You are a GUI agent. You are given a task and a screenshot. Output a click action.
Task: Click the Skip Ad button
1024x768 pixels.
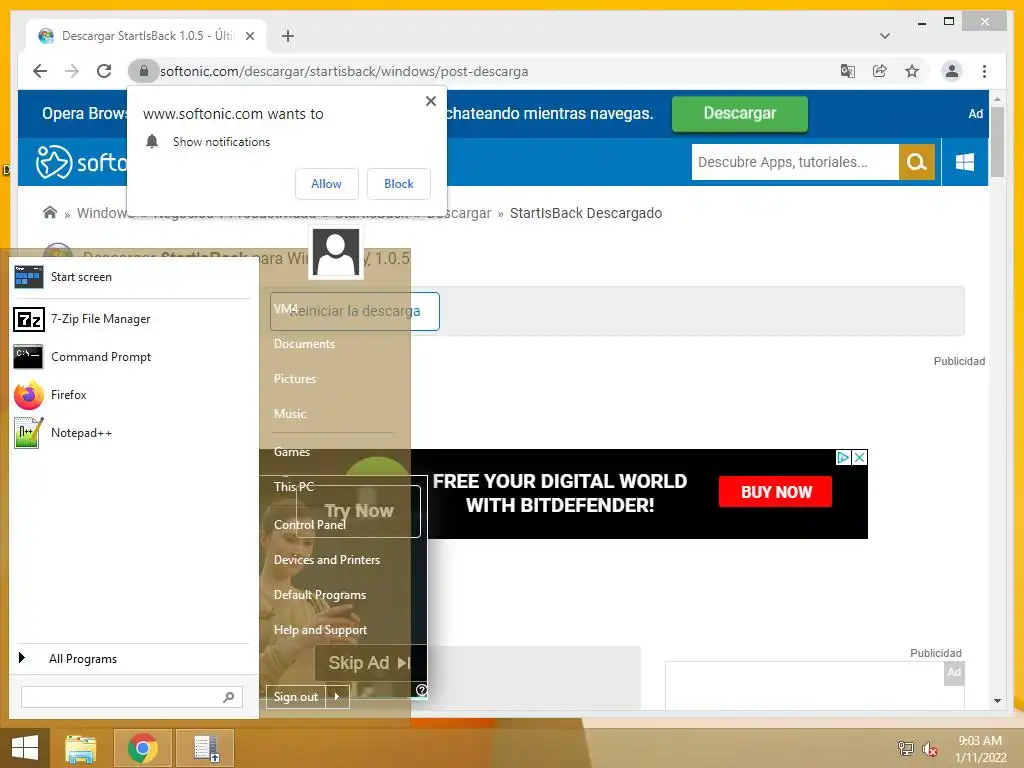(370, 664)
